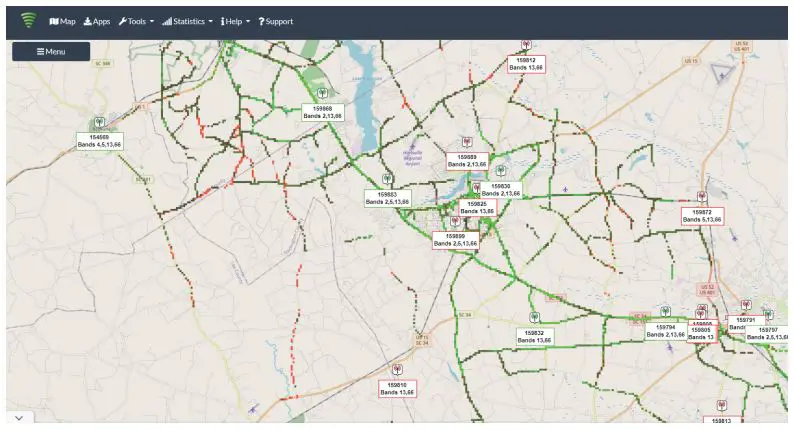
Task: Open the Apps page in navbar
Action: click(x=97, y=21)
